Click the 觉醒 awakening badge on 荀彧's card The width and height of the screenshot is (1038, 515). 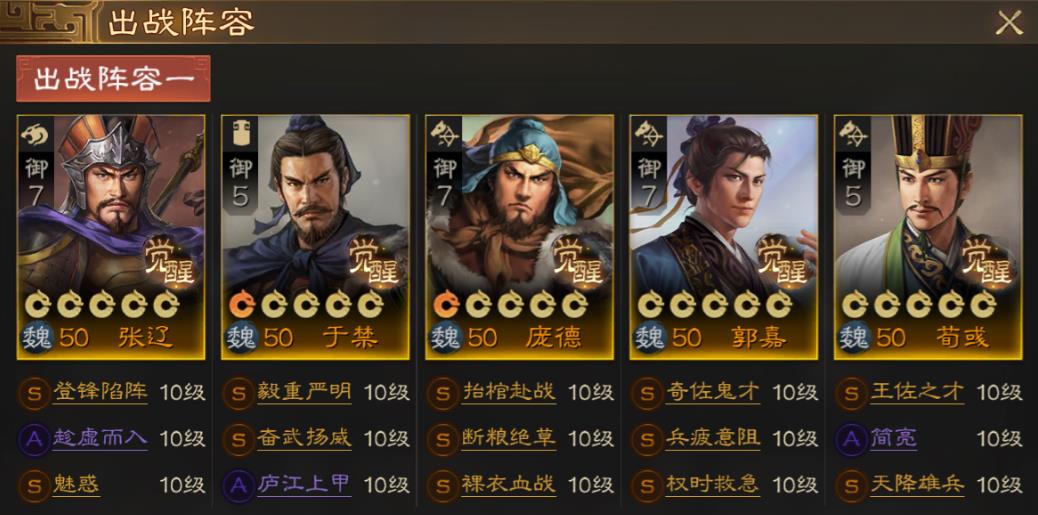click(981, 259)
